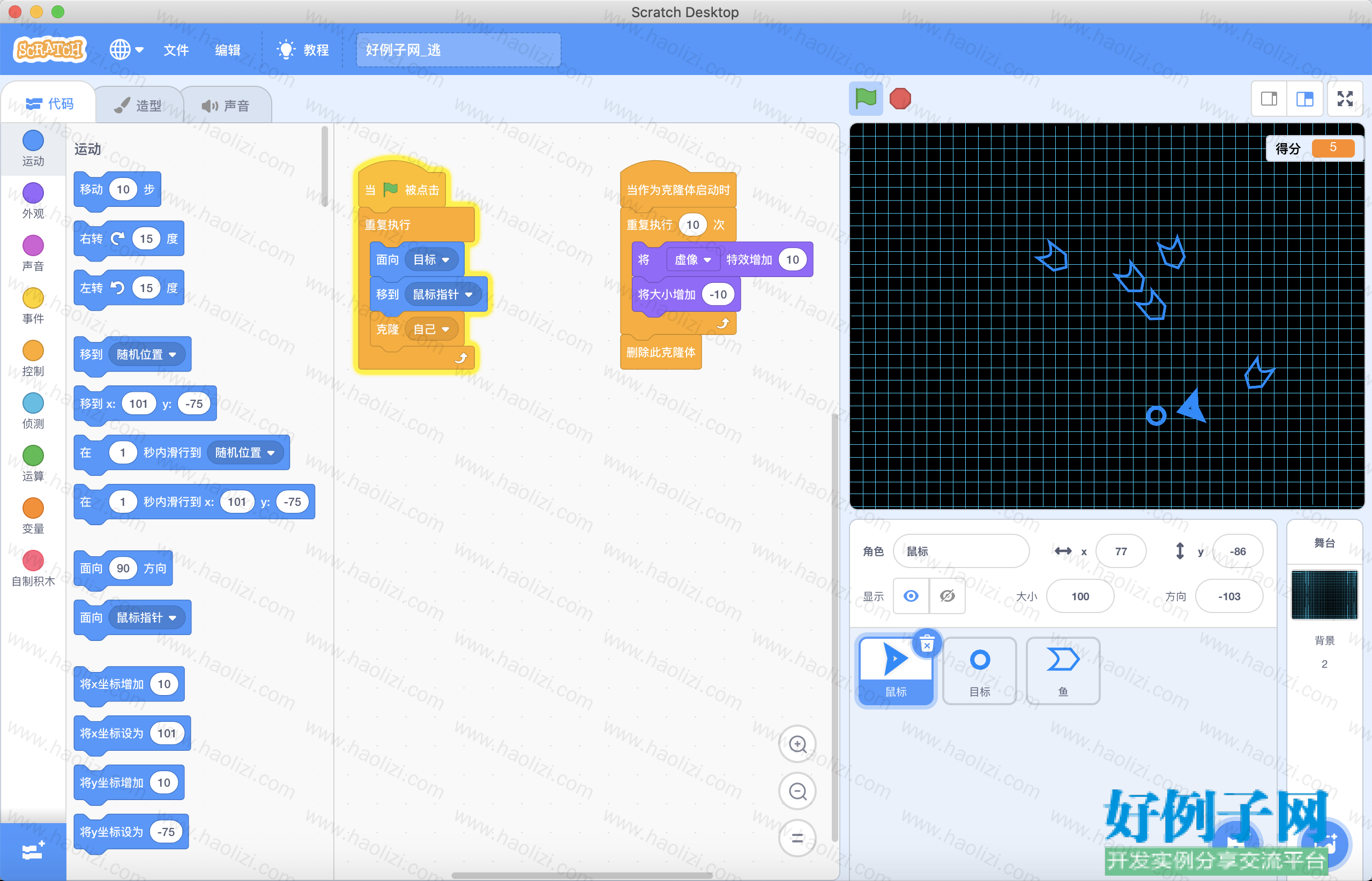Select the 运算 operators category
The image size is (1372, 881).
tap(33, 464)
